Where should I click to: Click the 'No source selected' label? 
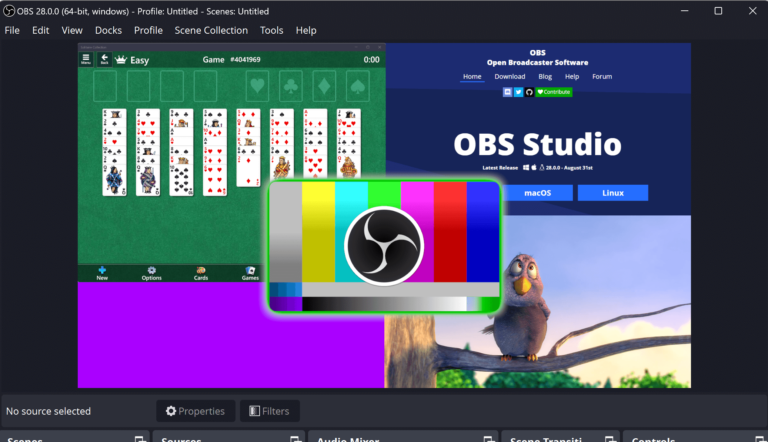[48, 411]
